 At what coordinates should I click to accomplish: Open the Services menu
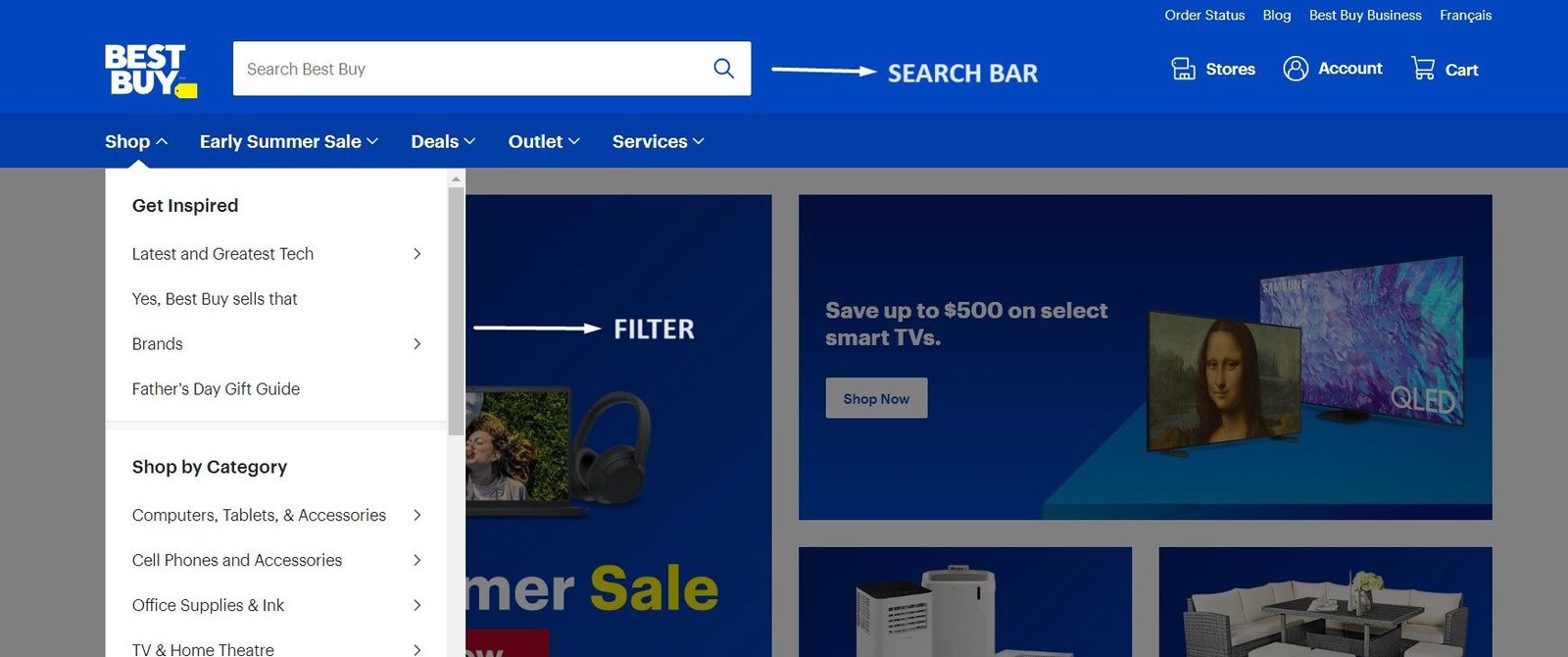pos(659,141)
